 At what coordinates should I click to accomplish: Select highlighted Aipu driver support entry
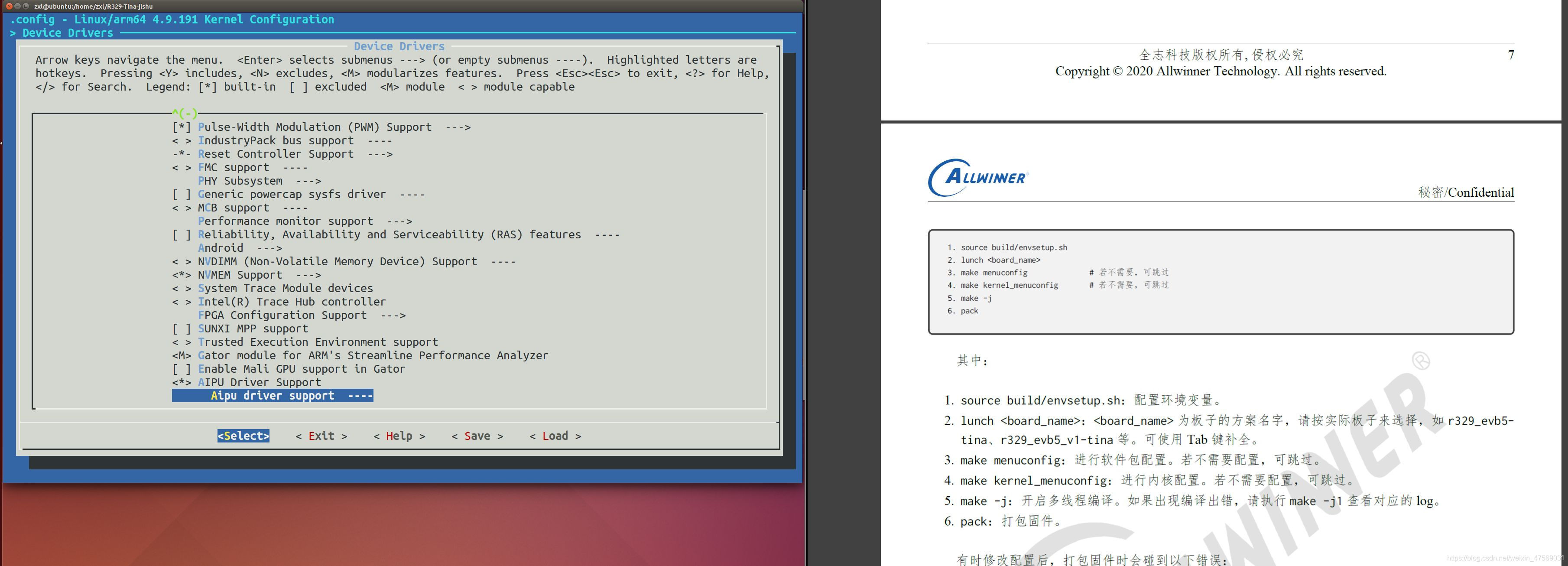click(273, 396)
